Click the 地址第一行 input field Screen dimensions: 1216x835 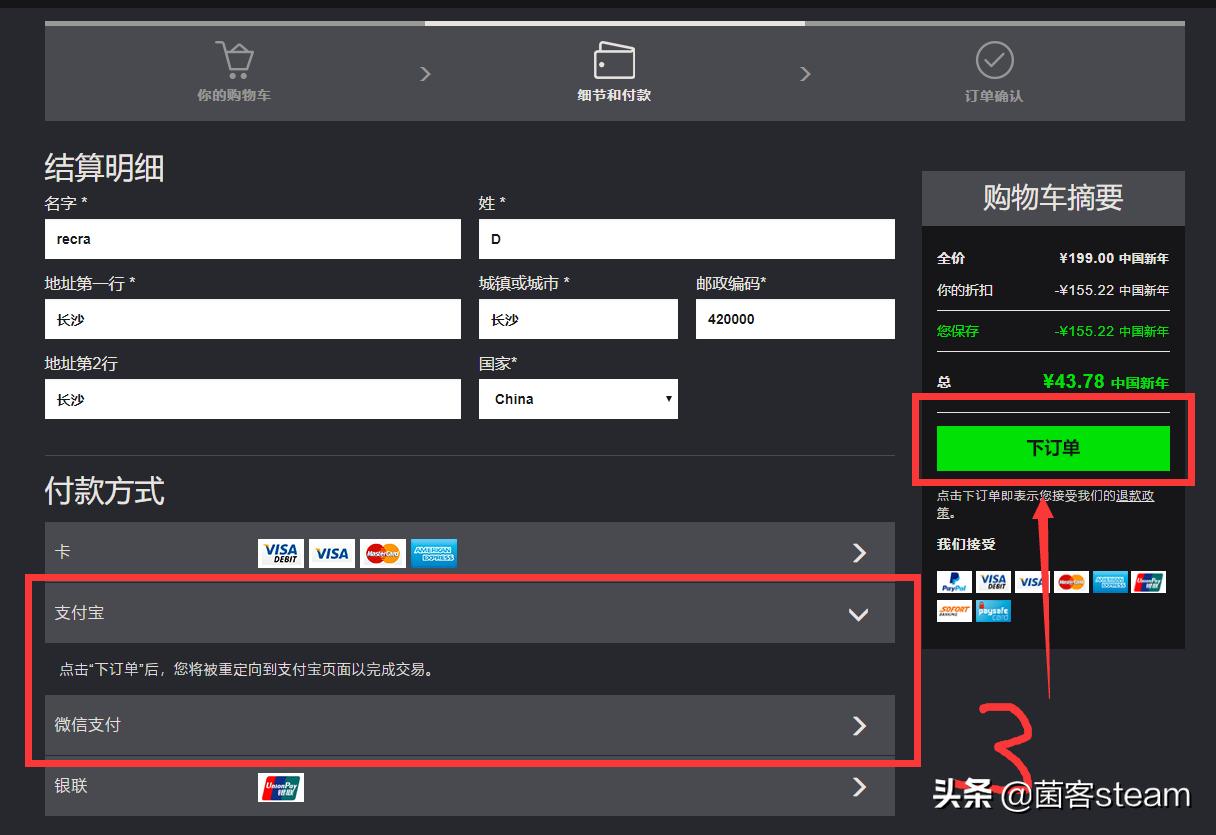(x=253, y=319)
